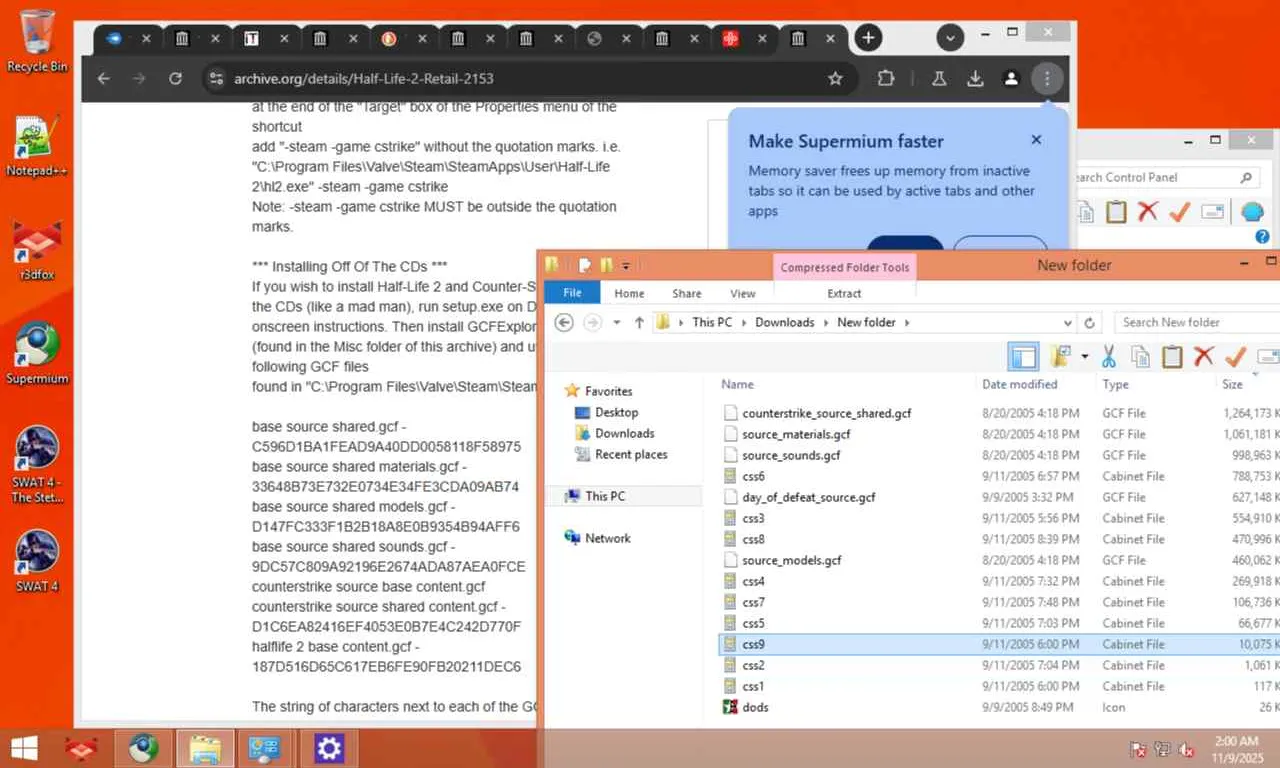The height and width of the screenshot is (768, 1280).
Task: Switch to the Home ribbon tab
Action: [629, 293]
